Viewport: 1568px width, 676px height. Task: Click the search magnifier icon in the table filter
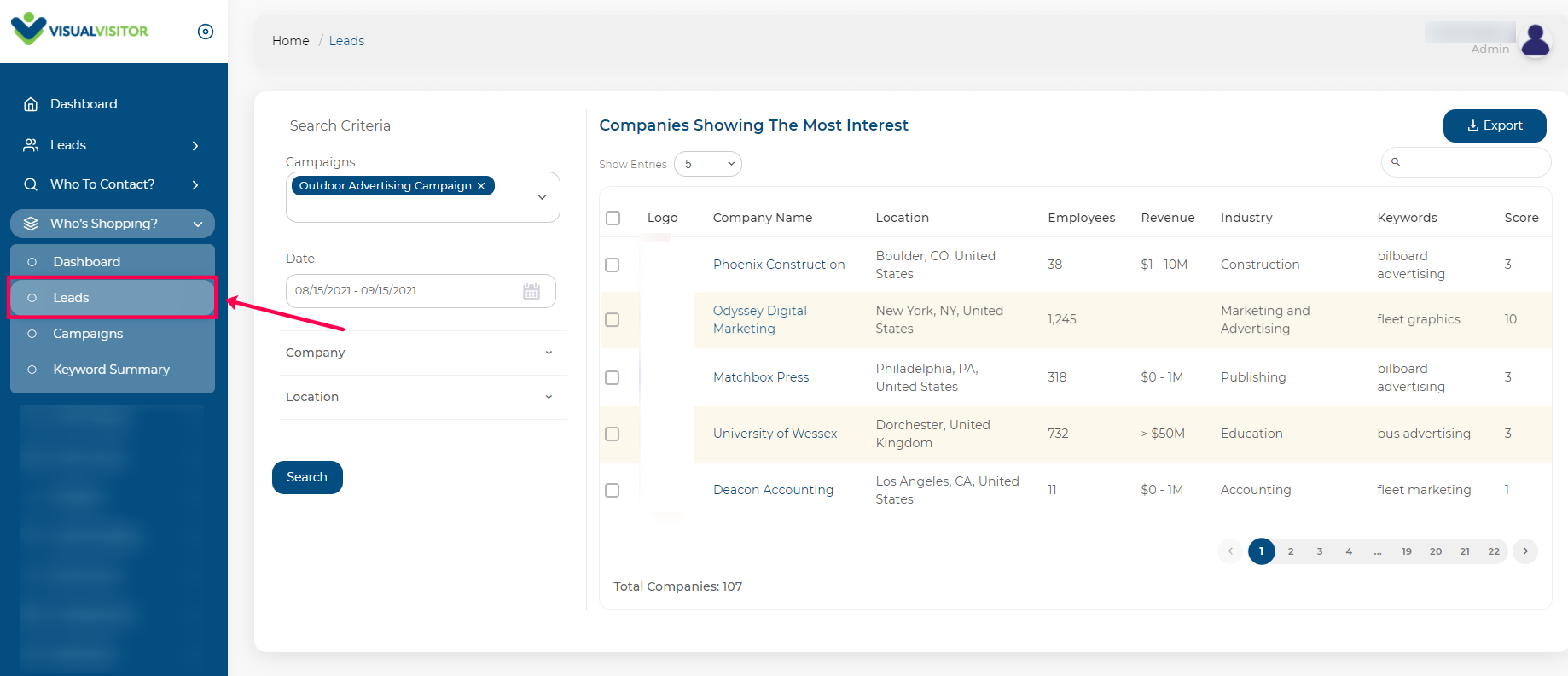pos(1396,162)
